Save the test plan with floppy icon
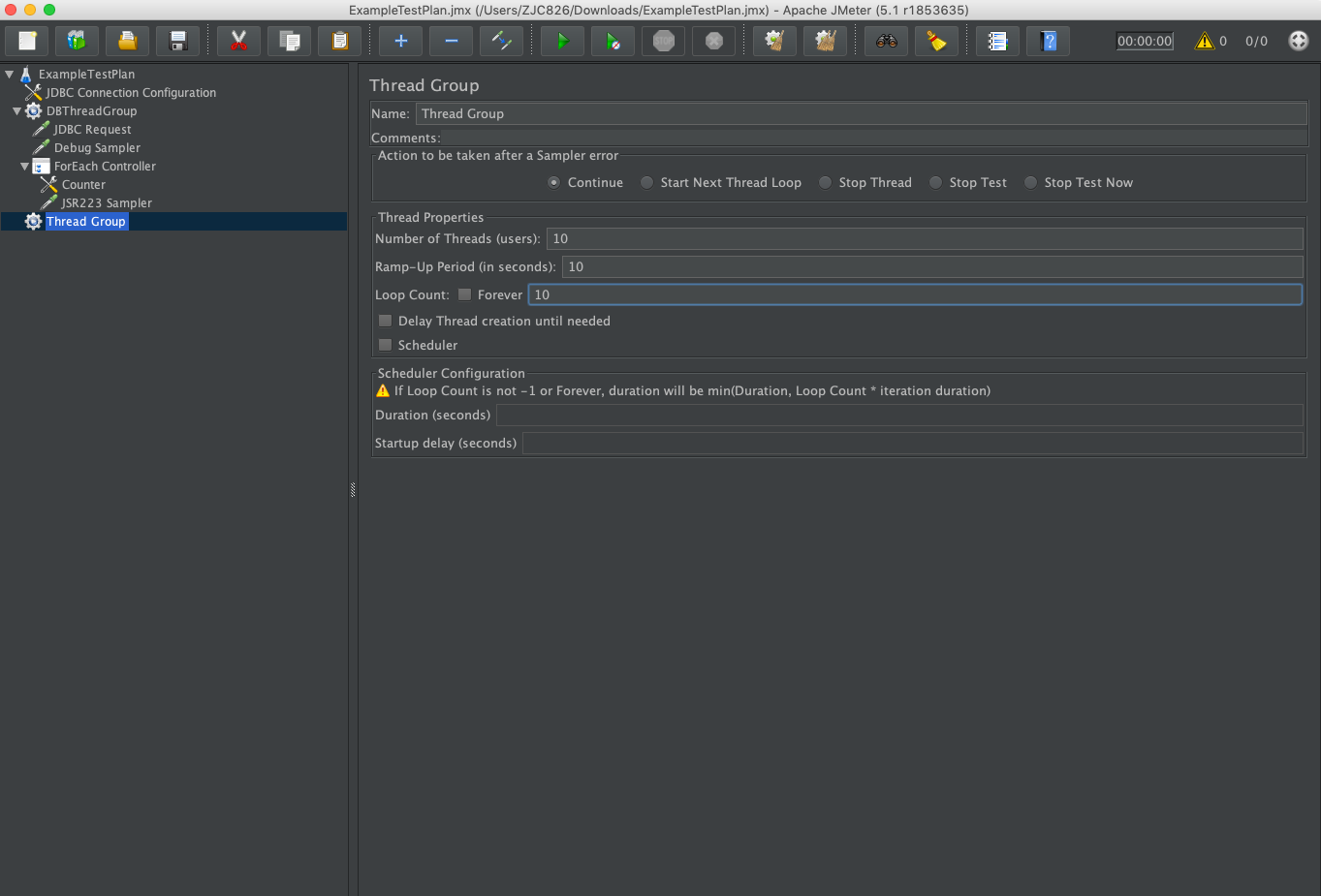Image resolution: width=1321 pixels, height=896 pixels. [177, 41]
